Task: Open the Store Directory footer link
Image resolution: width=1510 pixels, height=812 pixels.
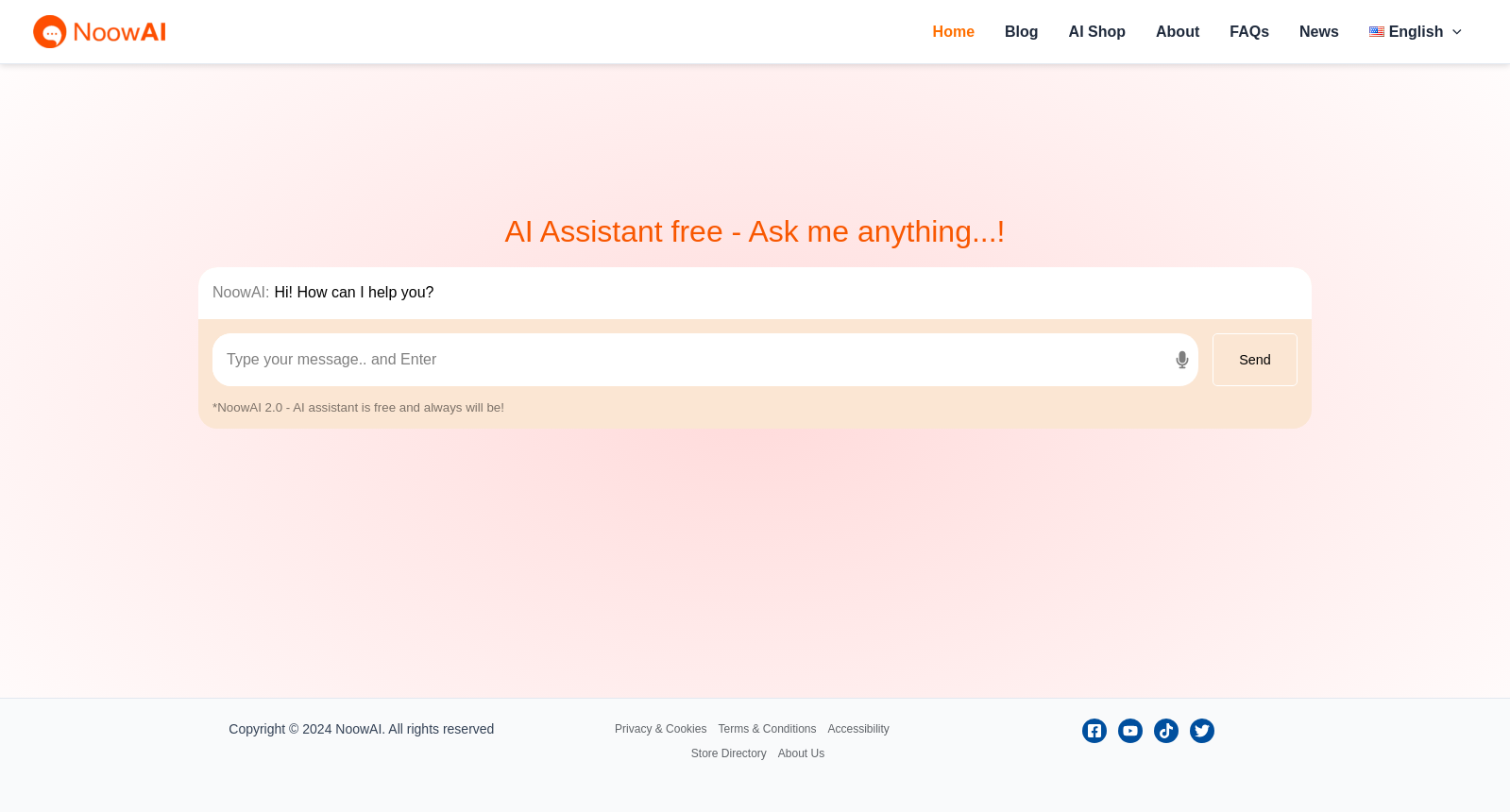Action: point(728,753)
